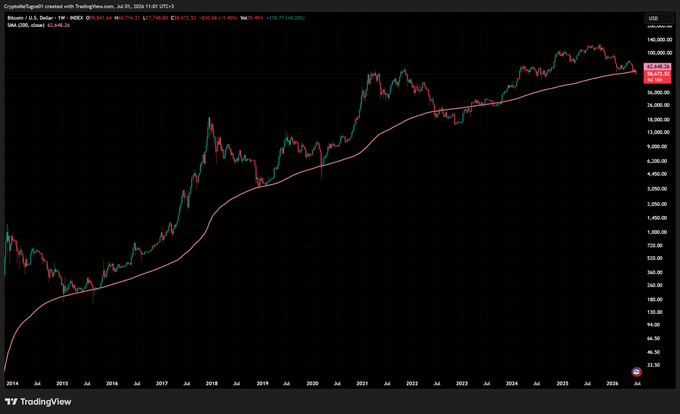Click the 130.00 price axis label
680x414 pixels.
point(655,312)
